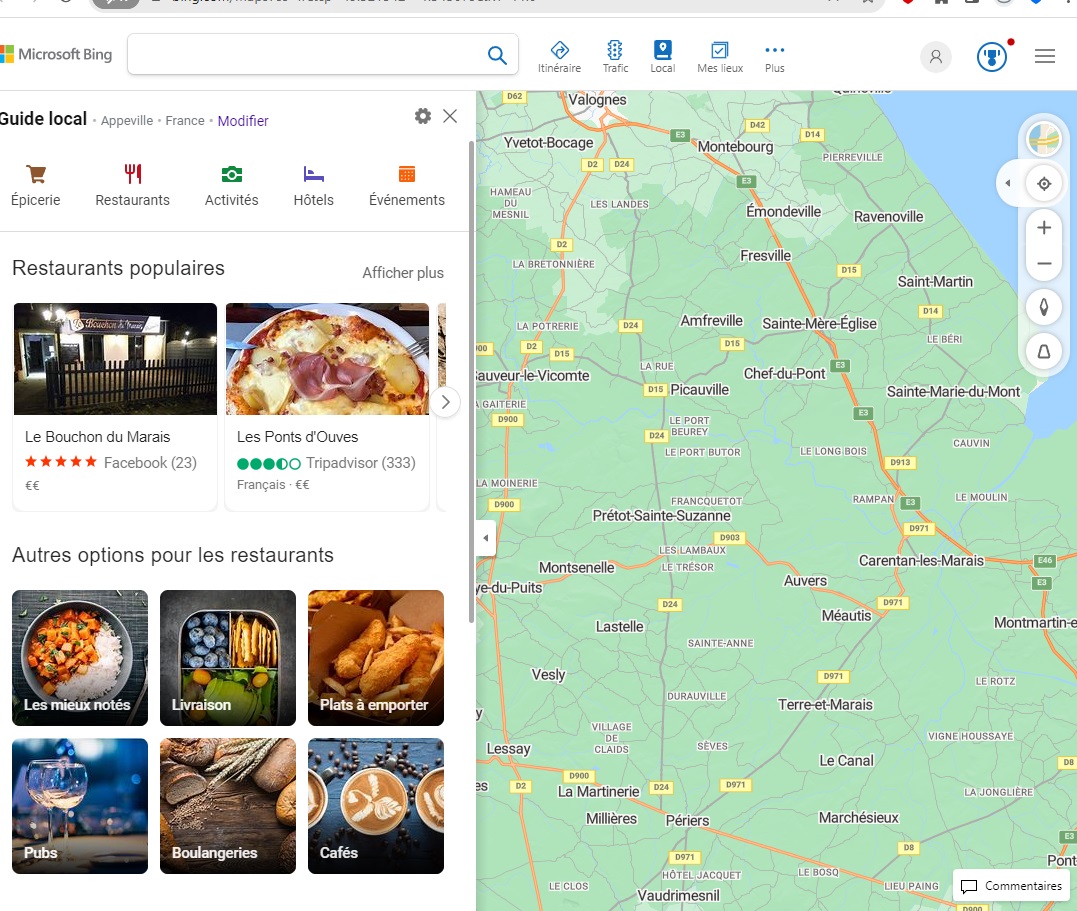The image size is (1077, 911).
Task: Click the Modifier location link
Action: tap(243, 121)
